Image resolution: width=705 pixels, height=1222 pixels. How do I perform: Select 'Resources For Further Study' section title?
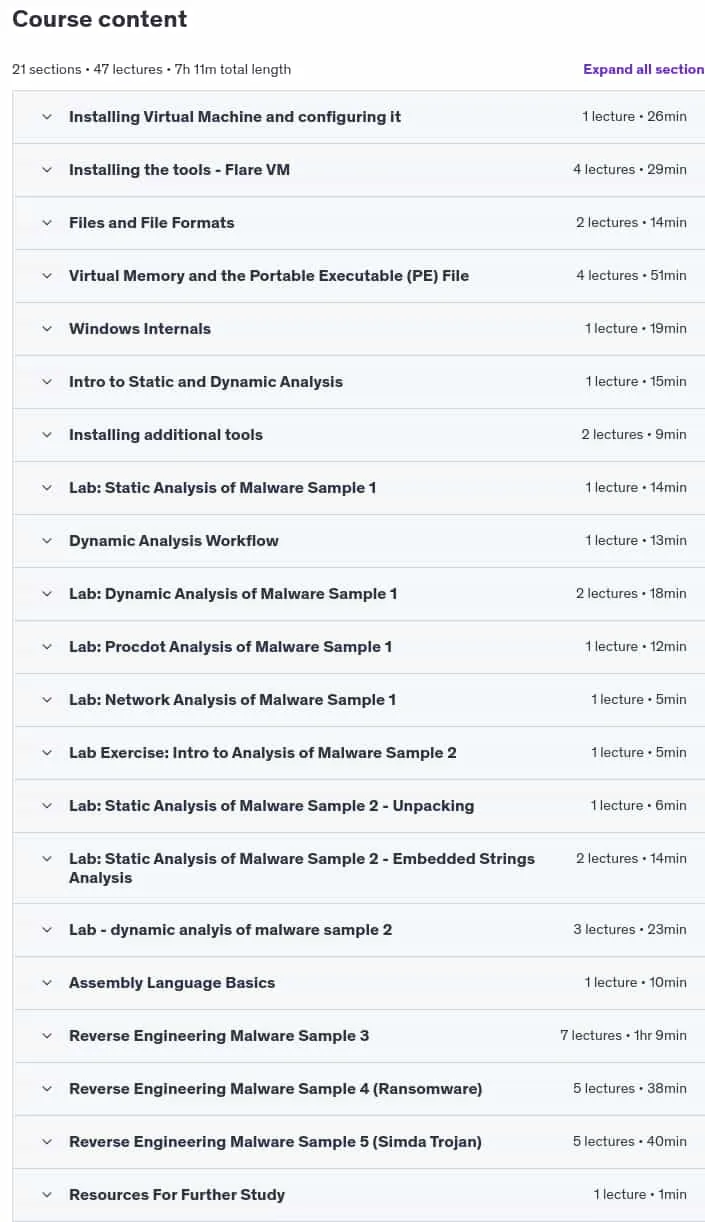pyautogui.click(x=177, y=1195)
